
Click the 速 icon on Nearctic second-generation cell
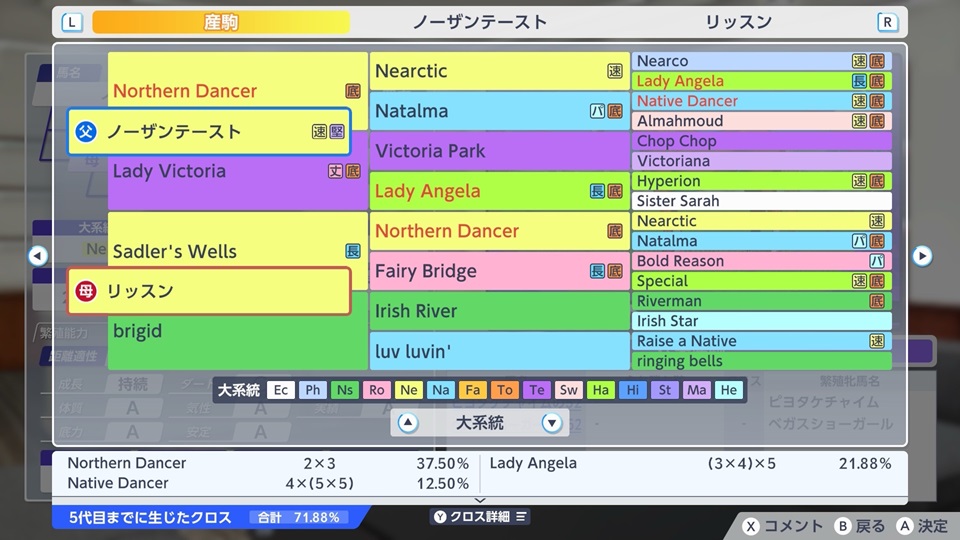coord(615,71)
